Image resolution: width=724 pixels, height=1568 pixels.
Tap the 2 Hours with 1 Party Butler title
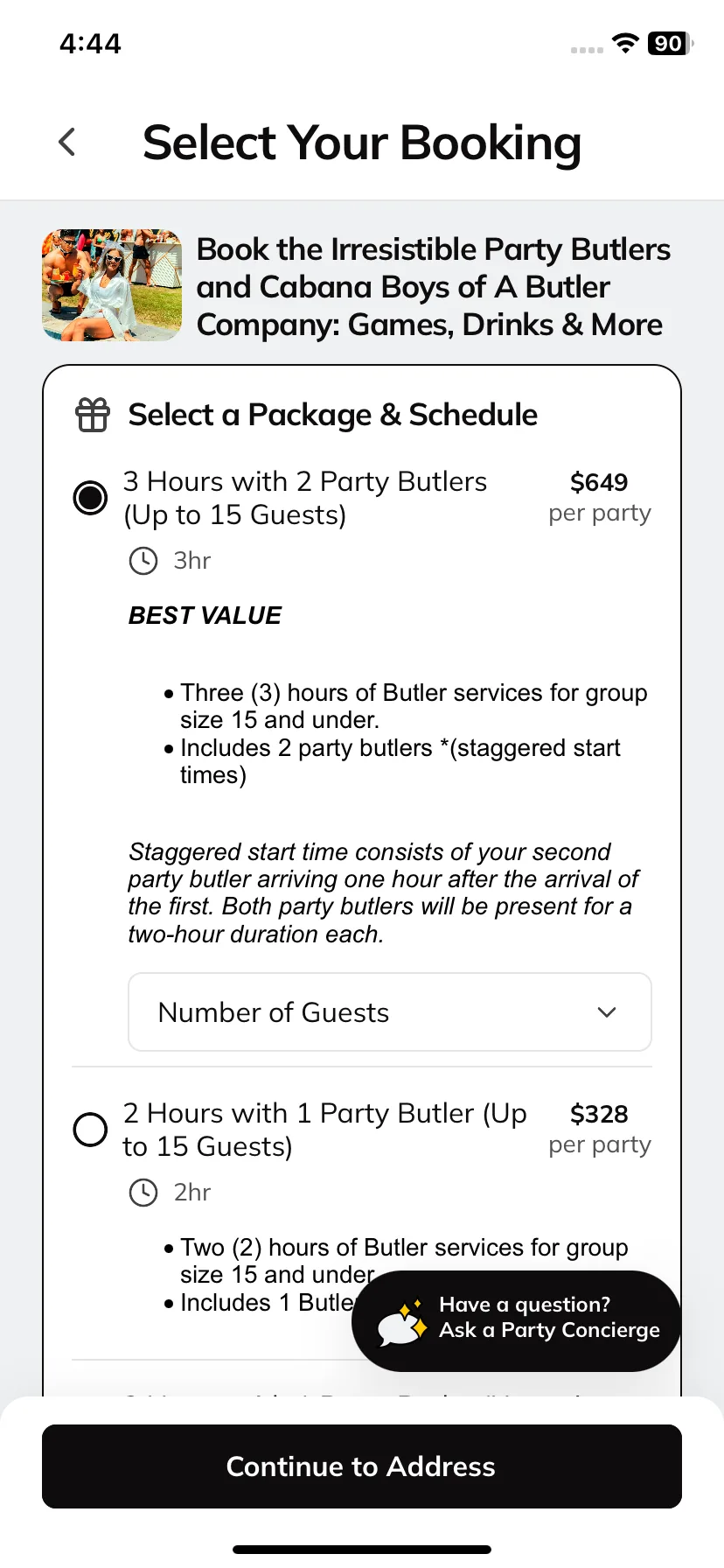(x=325, y=1130)
